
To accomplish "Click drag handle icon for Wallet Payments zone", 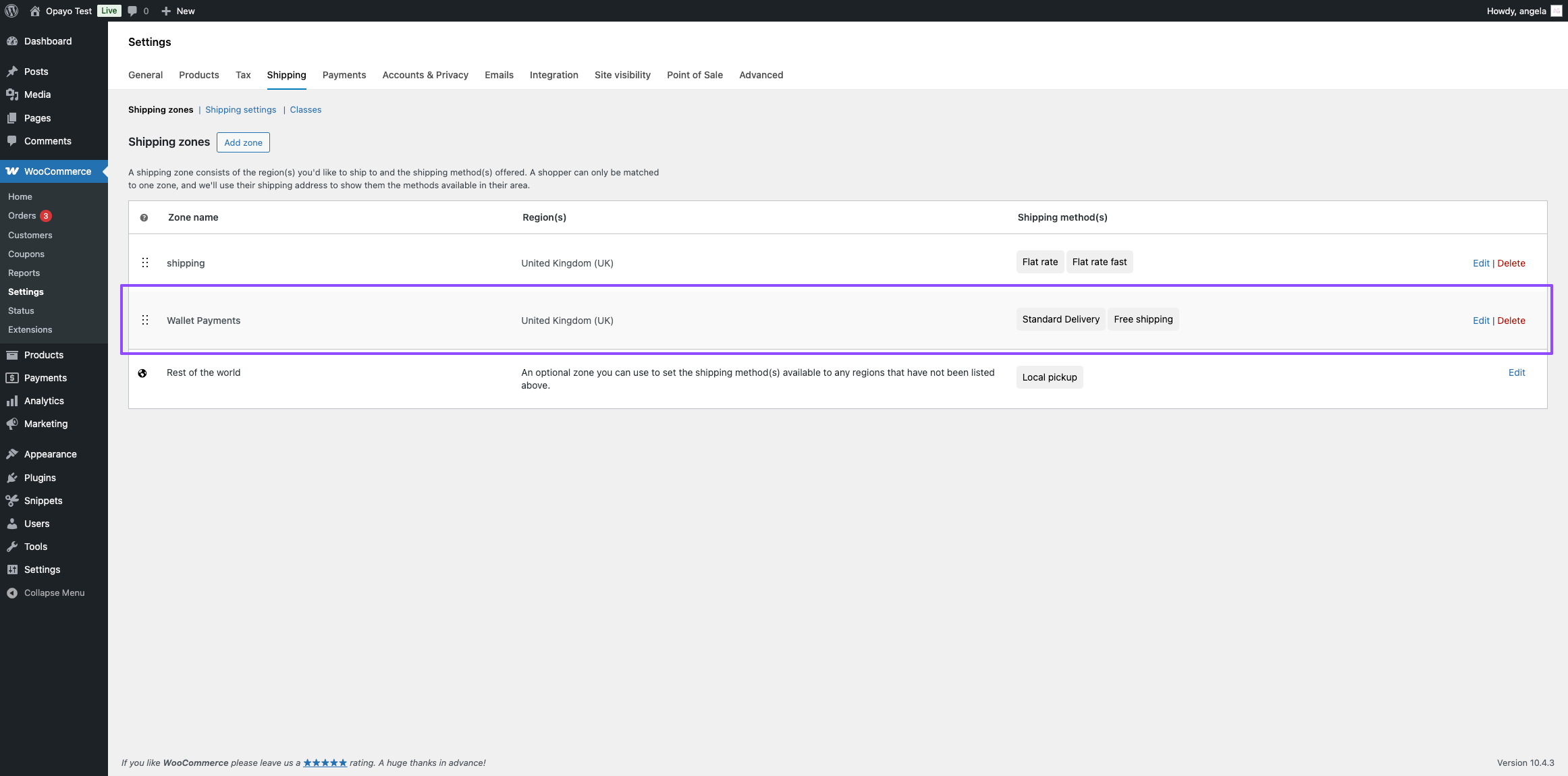I will tap(145, 320).
